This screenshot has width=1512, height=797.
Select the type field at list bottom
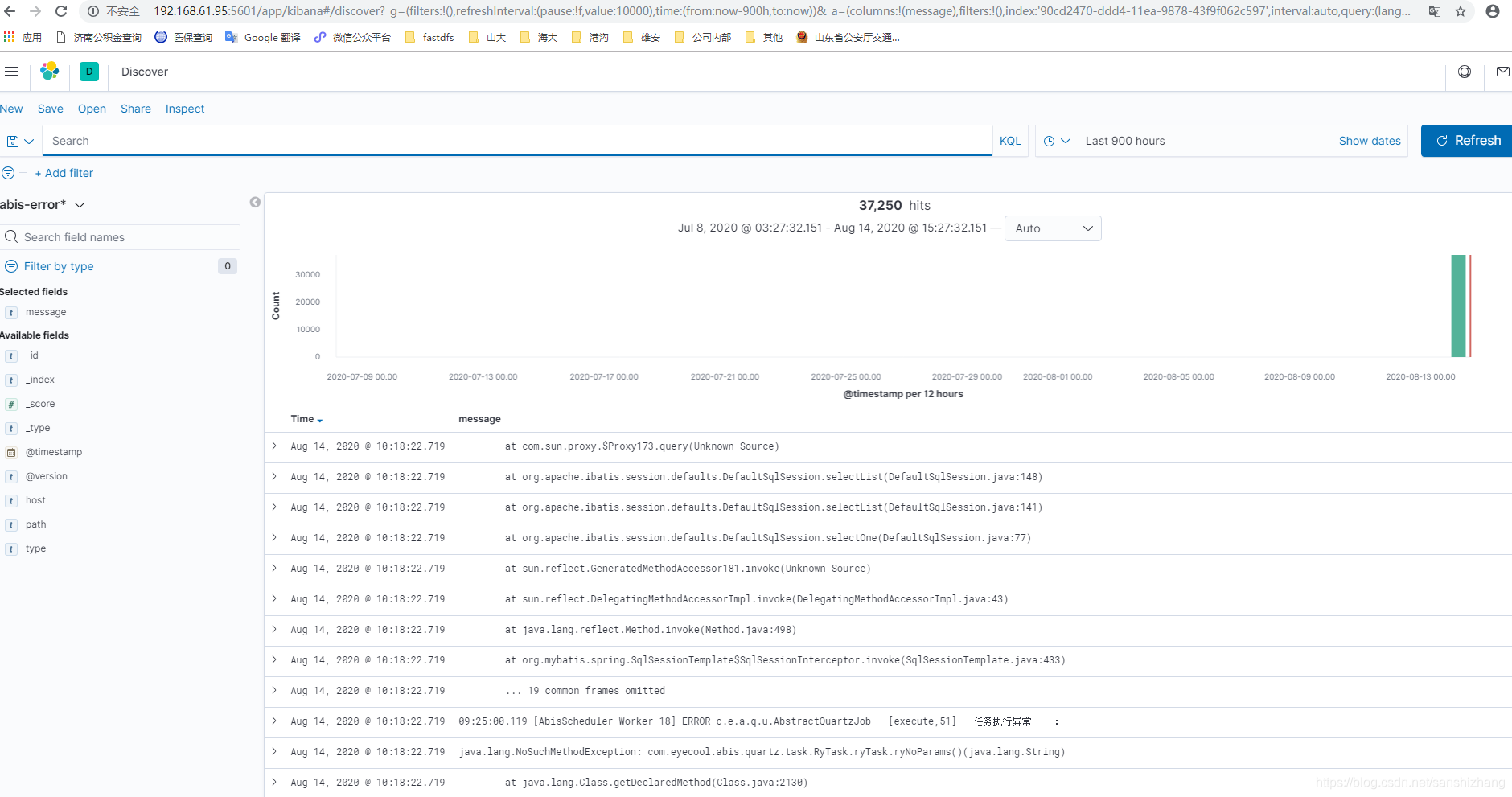[35, 548]
